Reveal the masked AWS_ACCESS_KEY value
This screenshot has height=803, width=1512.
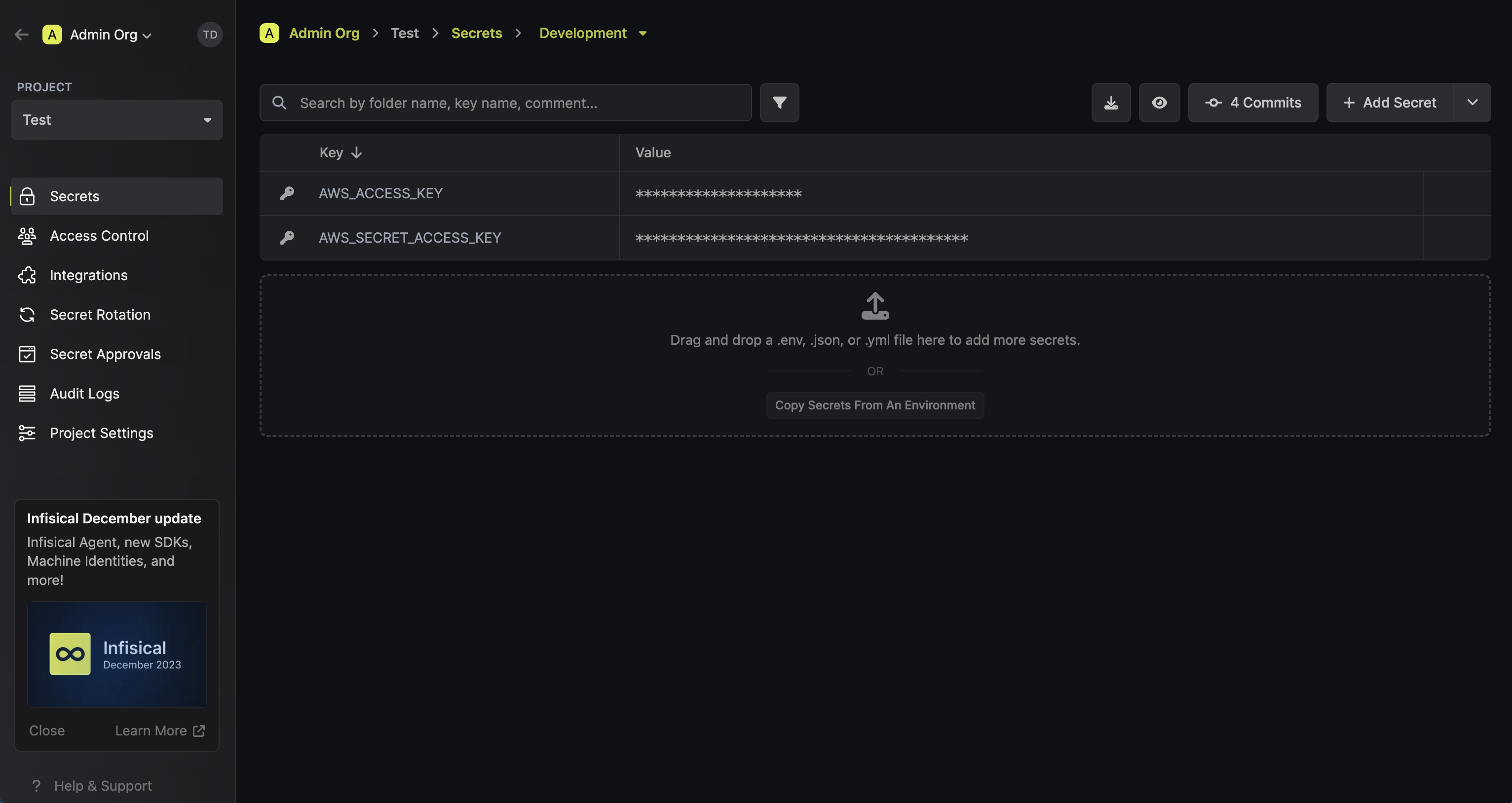coord(718,193)
